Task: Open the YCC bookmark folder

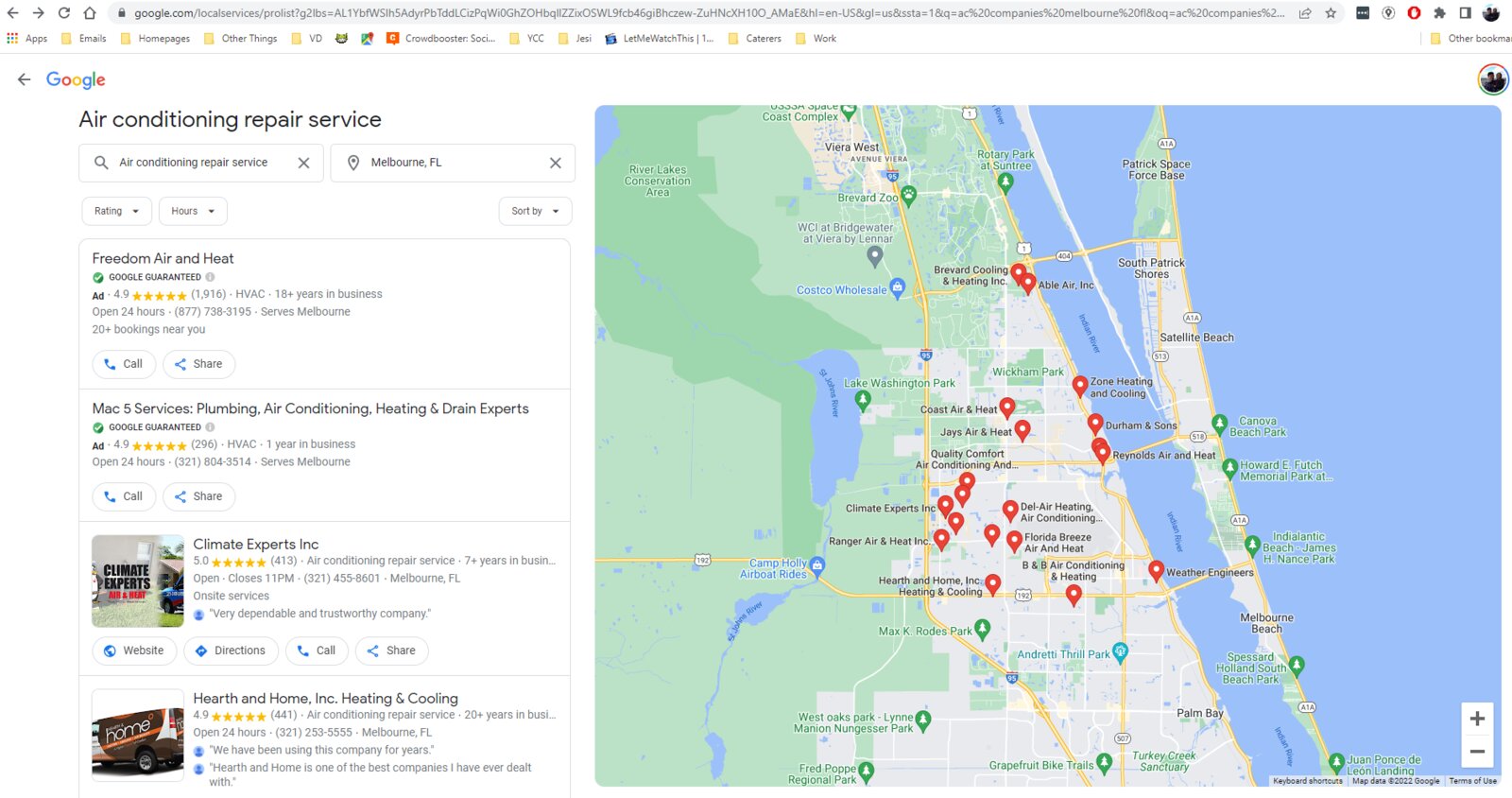Action: 526,39
